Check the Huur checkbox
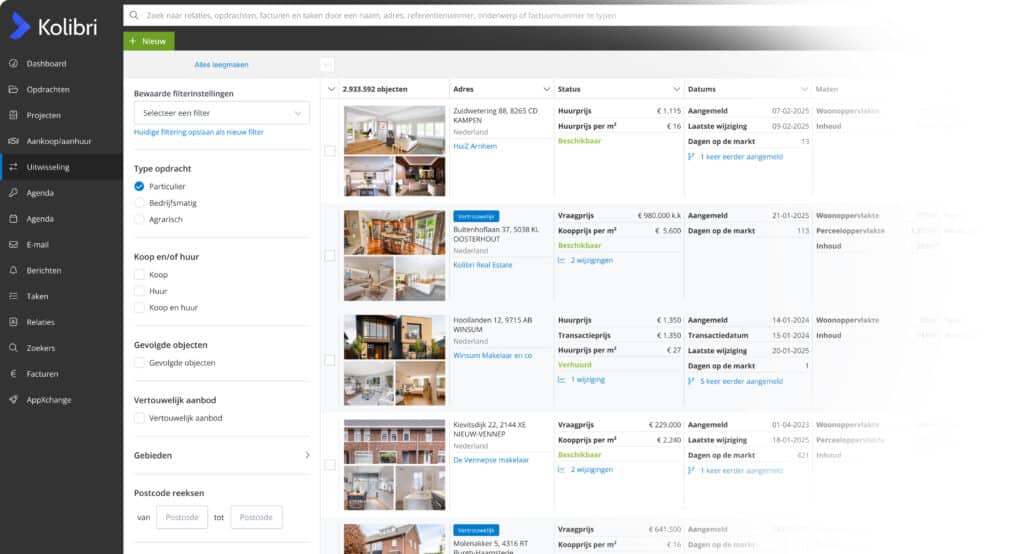This screenshot has width=1024, height=554. point(139,291)
